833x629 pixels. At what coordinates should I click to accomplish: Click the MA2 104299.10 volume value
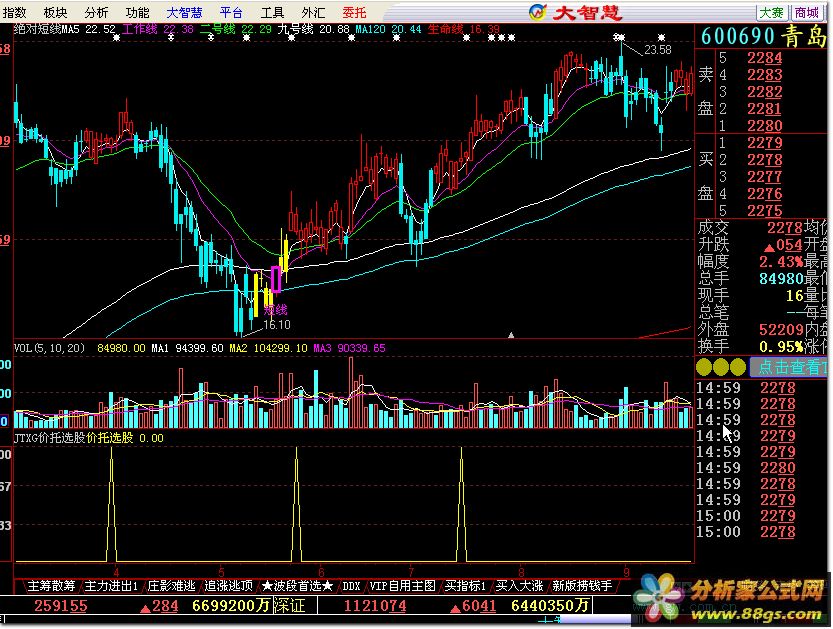(268, 348)
